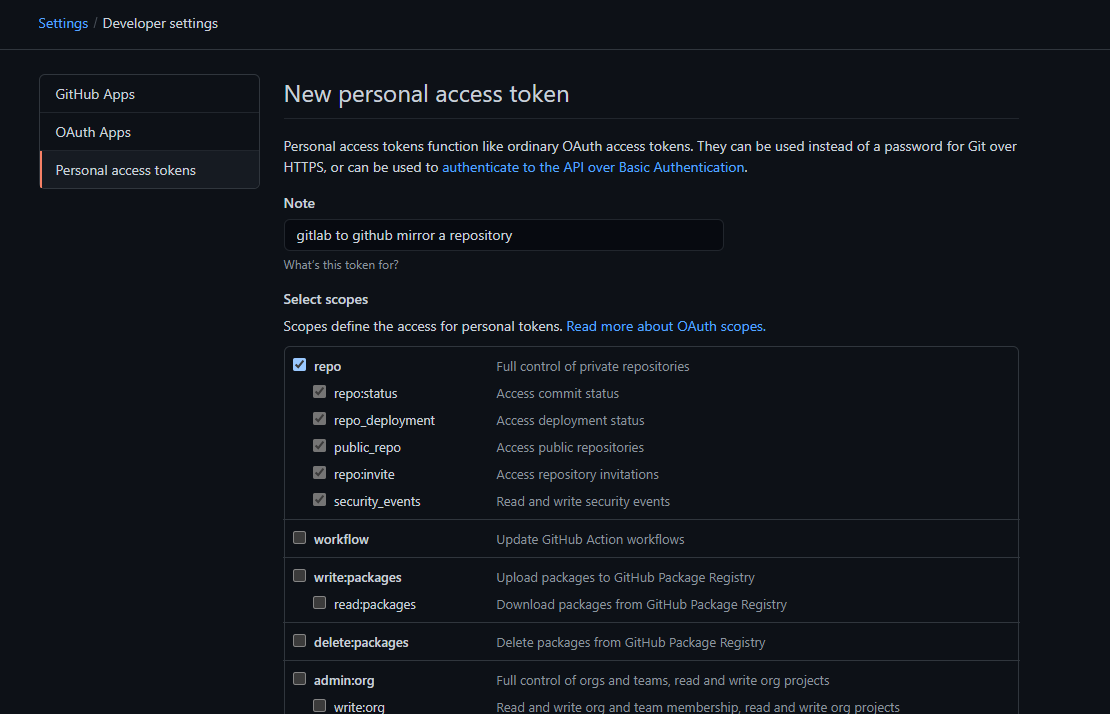Click 'Developer settings' breadcrumb text

click(x=160, y=23)
